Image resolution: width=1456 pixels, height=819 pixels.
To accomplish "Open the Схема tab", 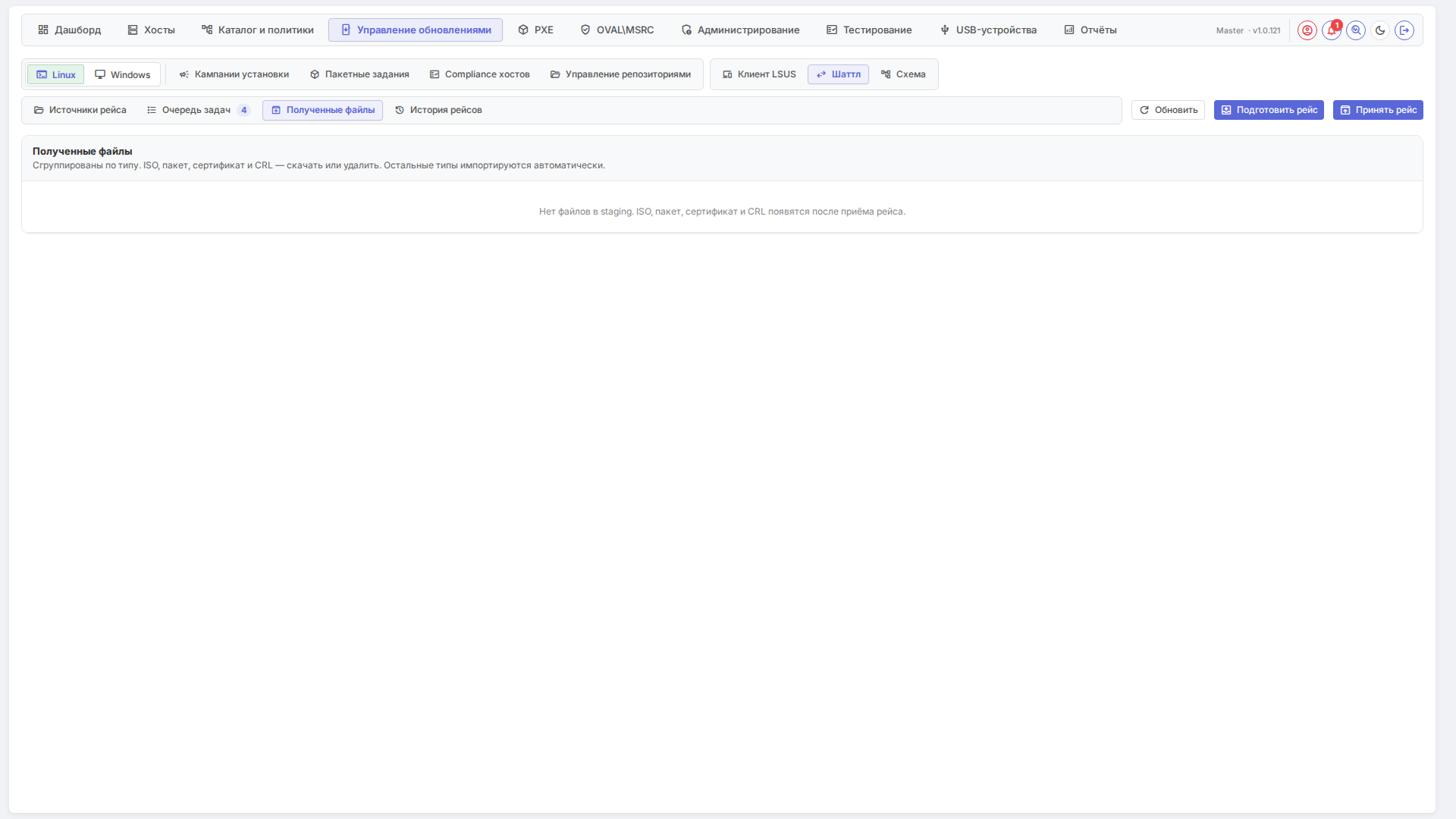I will pos(903,74).
